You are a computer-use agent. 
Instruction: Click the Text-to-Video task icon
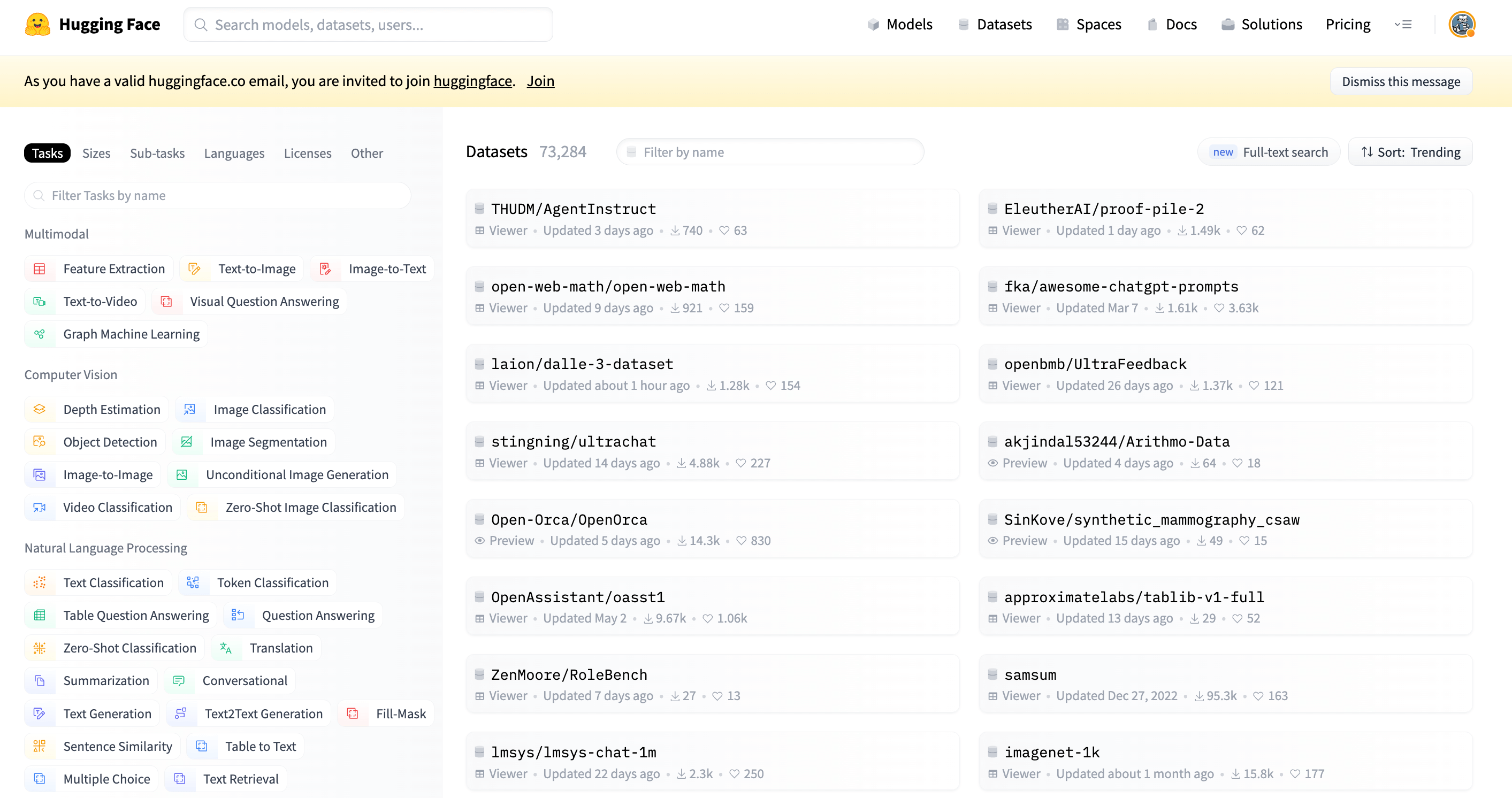pyautogui.click(x=40, y=302)
